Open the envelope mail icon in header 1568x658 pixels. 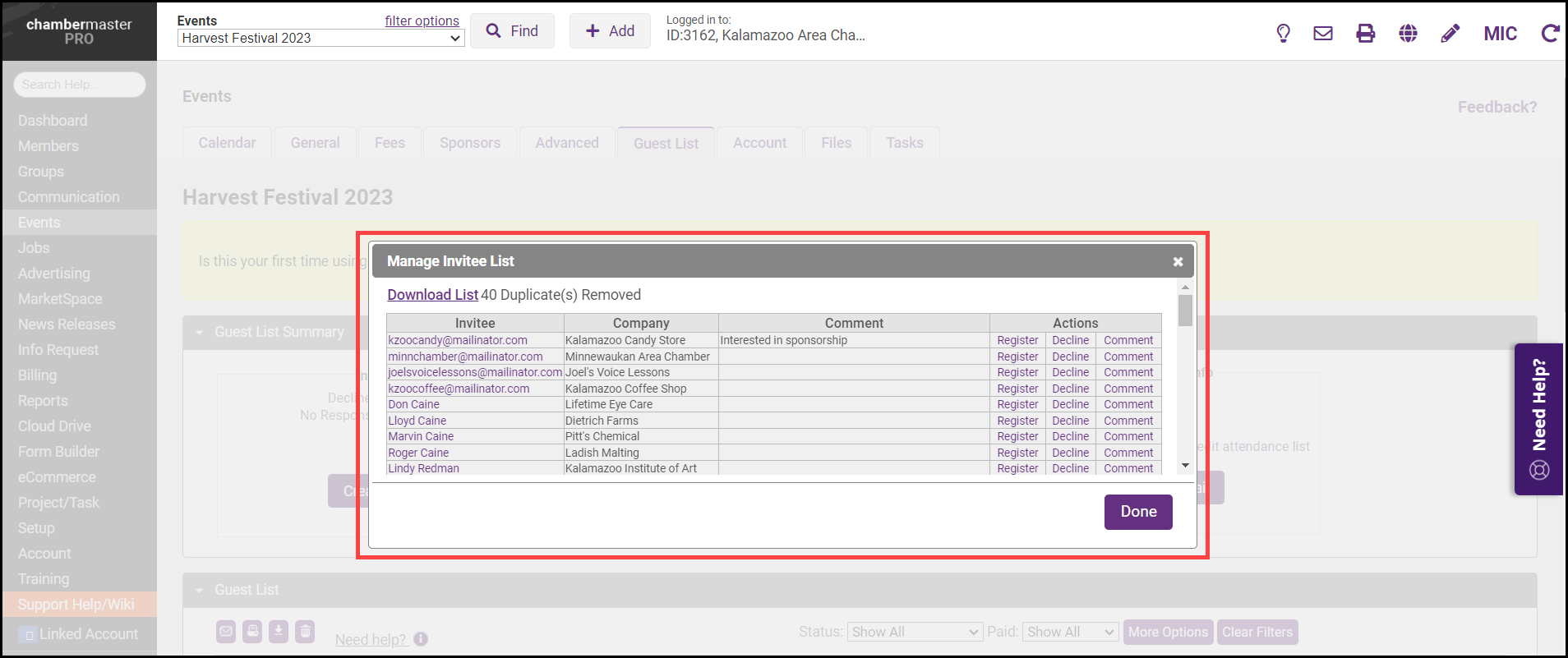[1323, 33]
